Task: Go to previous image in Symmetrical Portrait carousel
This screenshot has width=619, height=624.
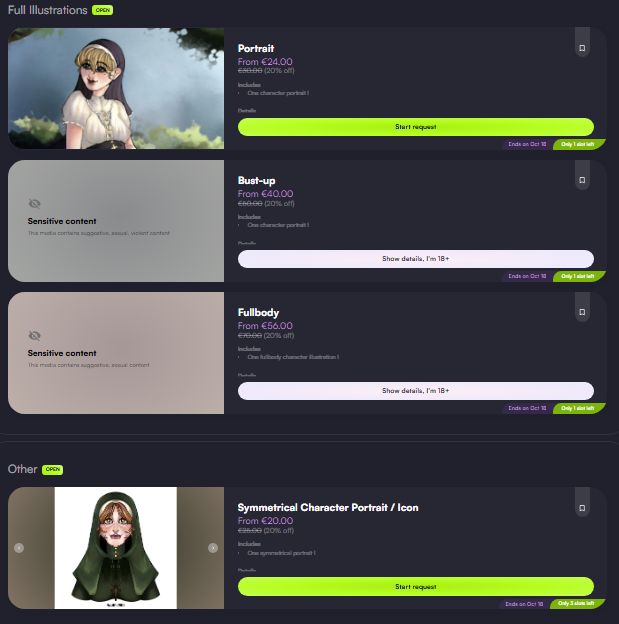Action: (x=19, y=548)
